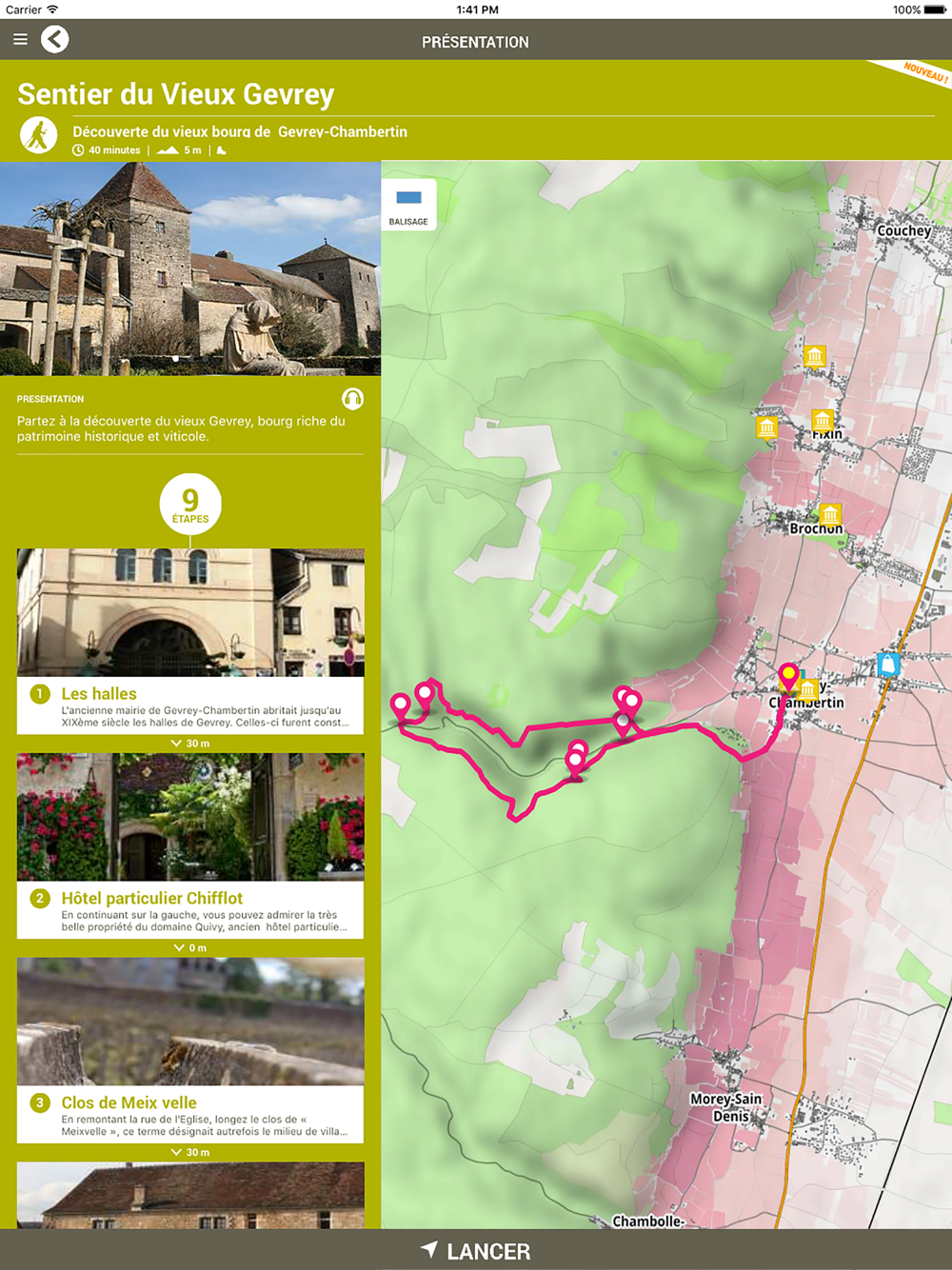This screenshot has height=1270, width=952.
Task: Tap the museum marker west of Fixin
Action: [x=767, y=428]
